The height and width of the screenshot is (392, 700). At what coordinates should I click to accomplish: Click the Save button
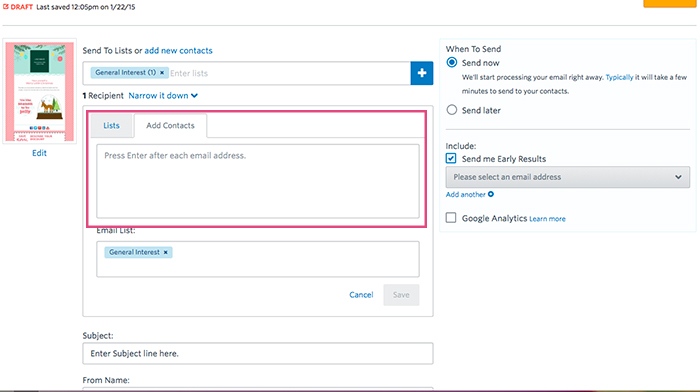[401, 295]
